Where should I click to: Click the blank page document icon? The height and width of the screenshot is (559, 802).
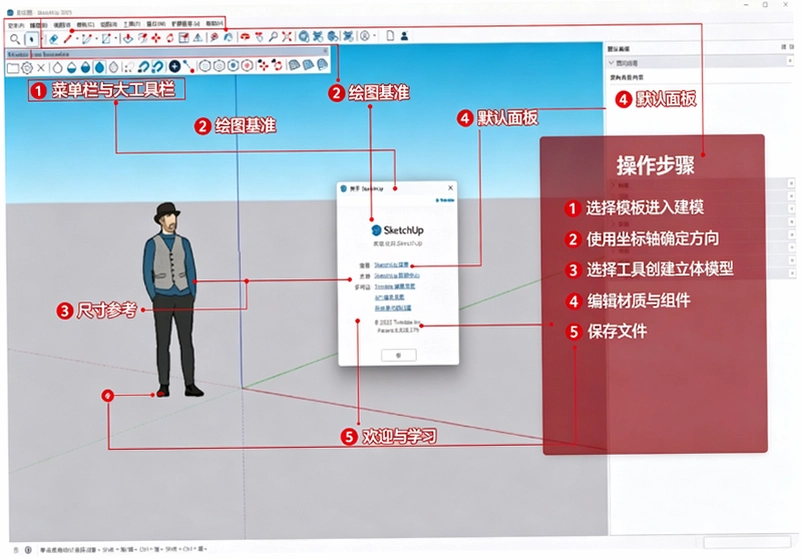(x=390, y=36)
